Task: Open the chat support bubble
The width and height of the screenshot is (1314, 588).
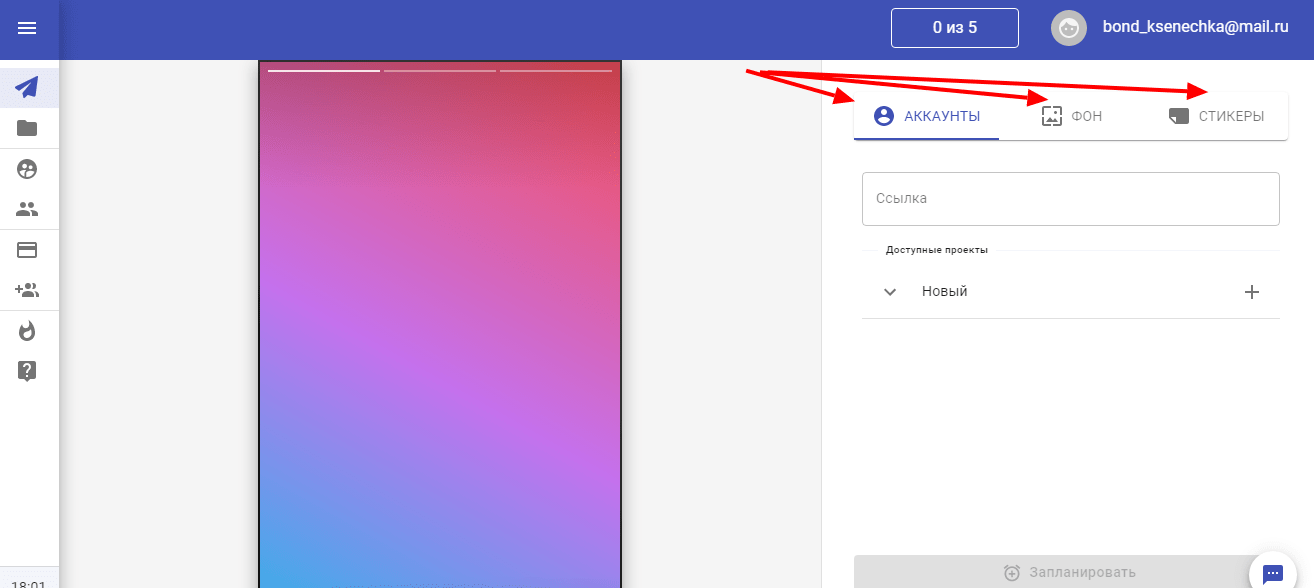Action: point(1272,573)
